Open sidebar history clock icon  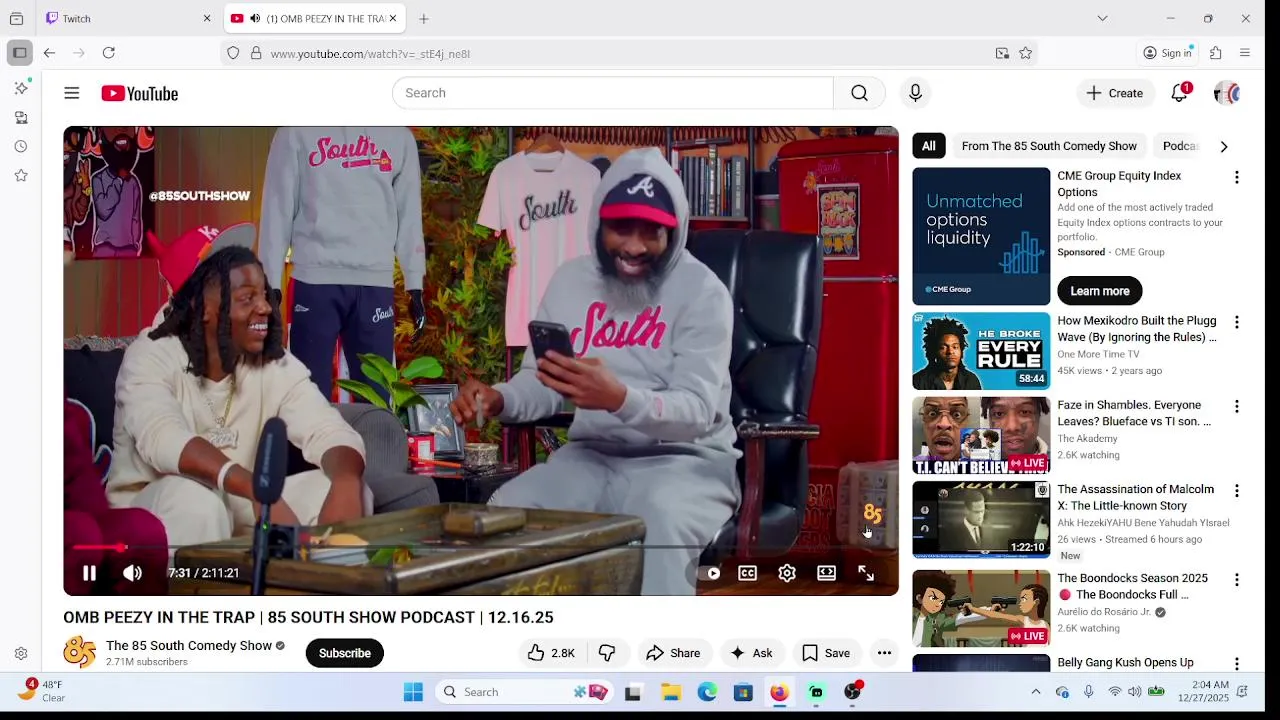tap(21, 146)
